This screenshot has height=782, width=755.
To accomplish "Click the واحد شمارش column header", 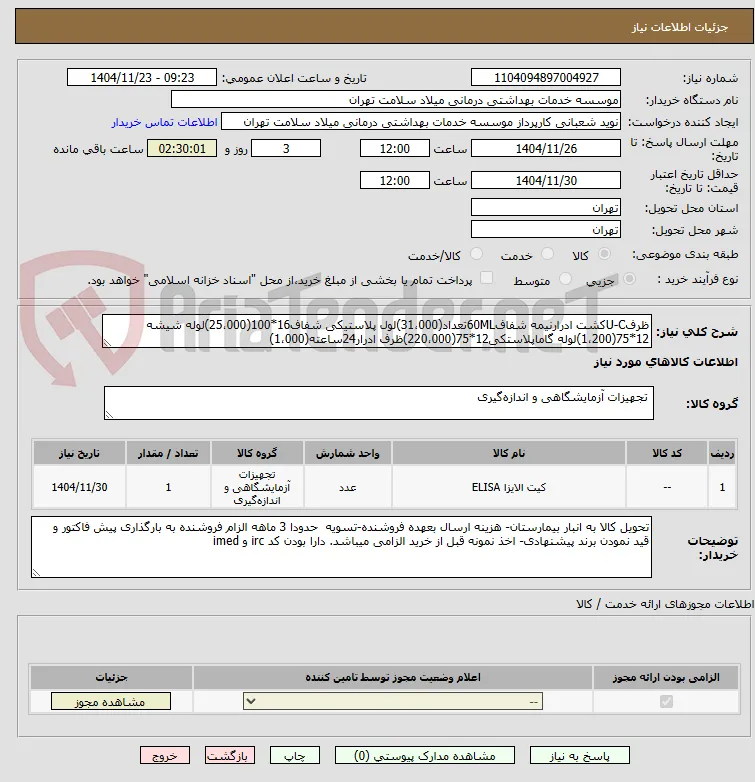I will pyautogui.click(x=348, y=453).
